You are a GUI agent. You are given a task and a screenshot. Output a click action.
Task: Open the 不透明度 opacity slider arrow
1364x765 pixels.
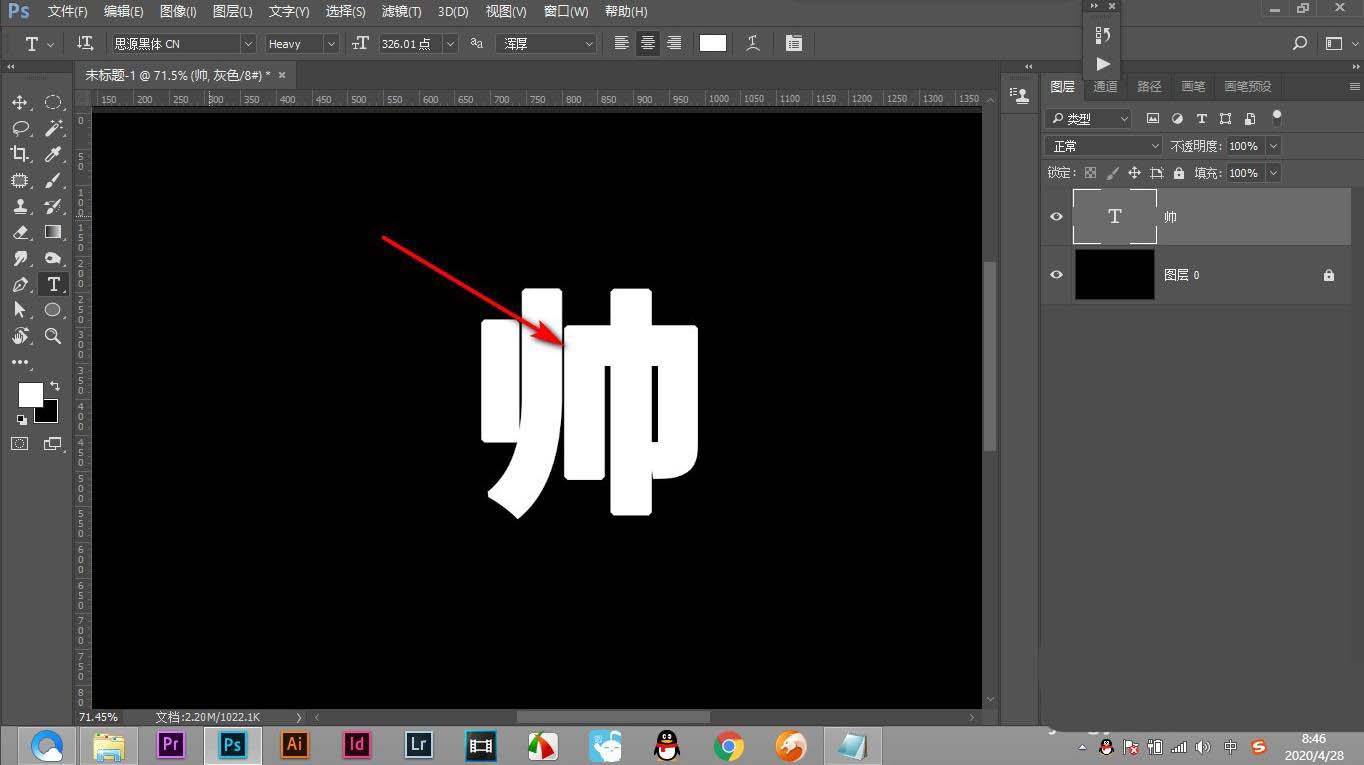click(x=1273, y=146)
